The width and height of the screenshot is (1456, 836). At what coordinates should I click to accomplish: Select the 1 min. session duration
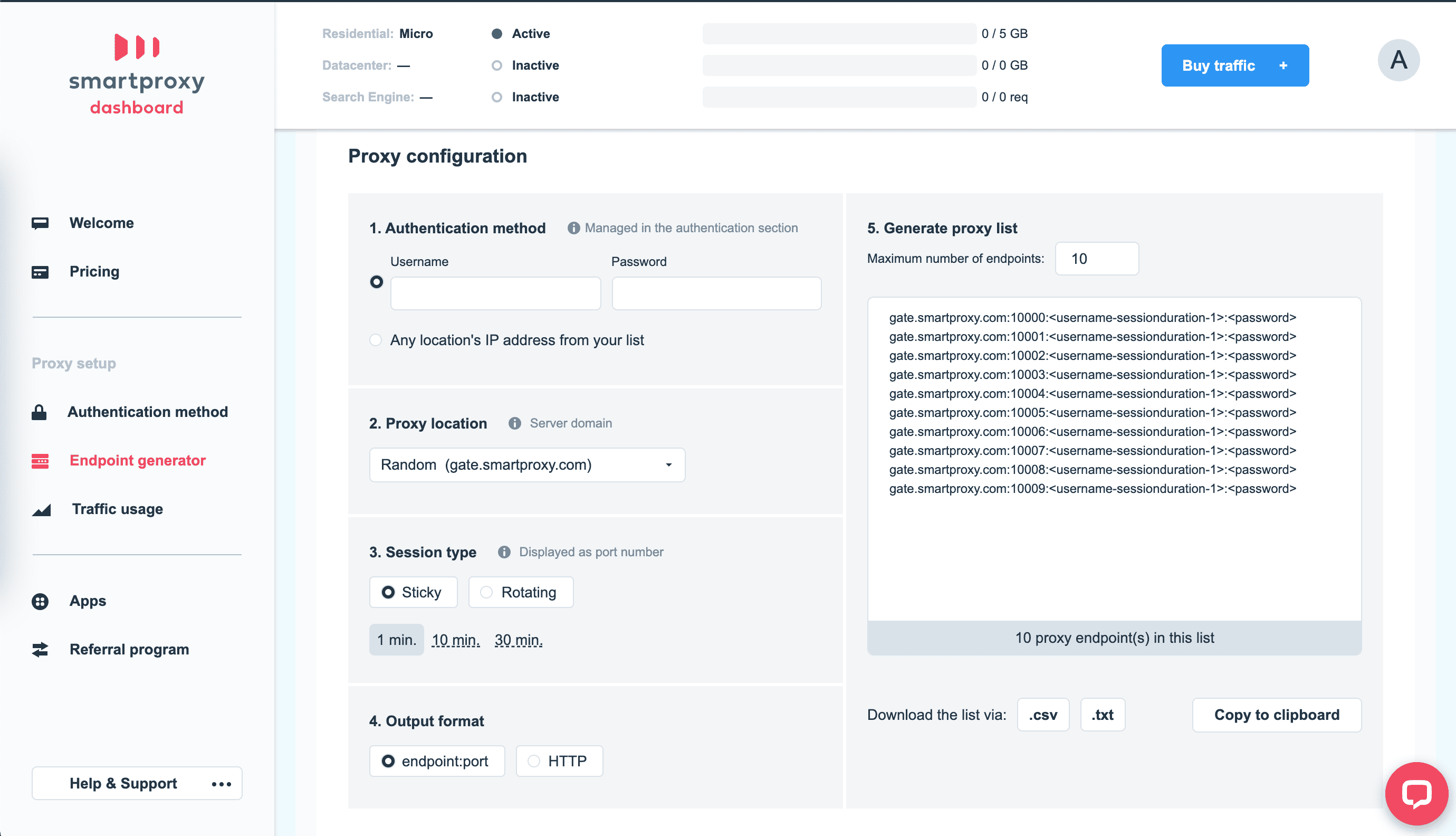[397, 640]
